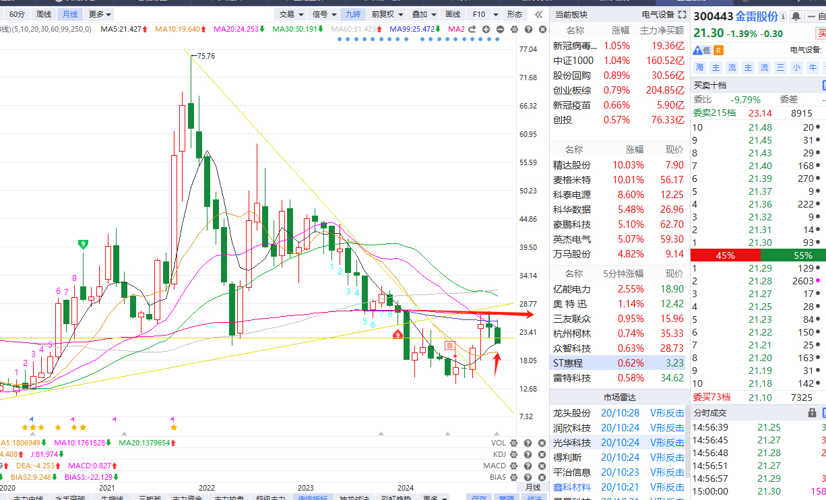Close the MA indicator with the X icon
This screenshot has width=826, height=500.
[x=543, y=30]
